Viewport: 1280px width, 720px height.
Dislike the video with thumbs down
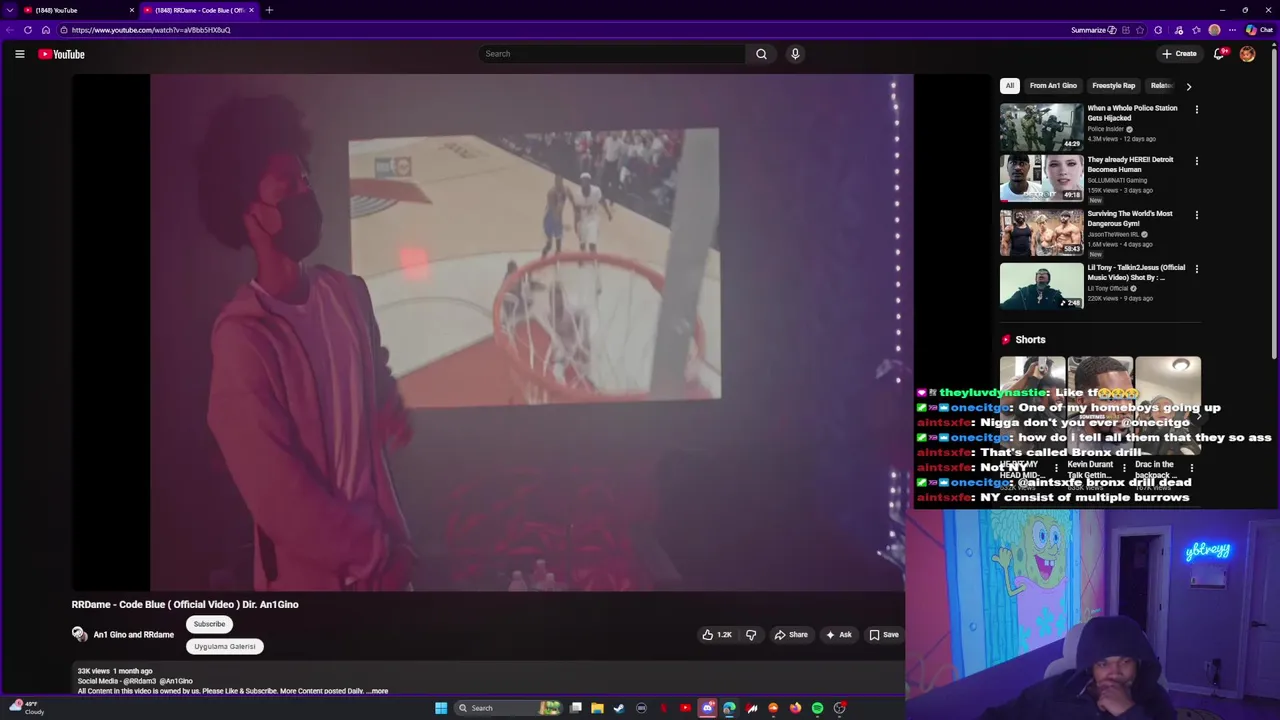(x=751, y=635)
